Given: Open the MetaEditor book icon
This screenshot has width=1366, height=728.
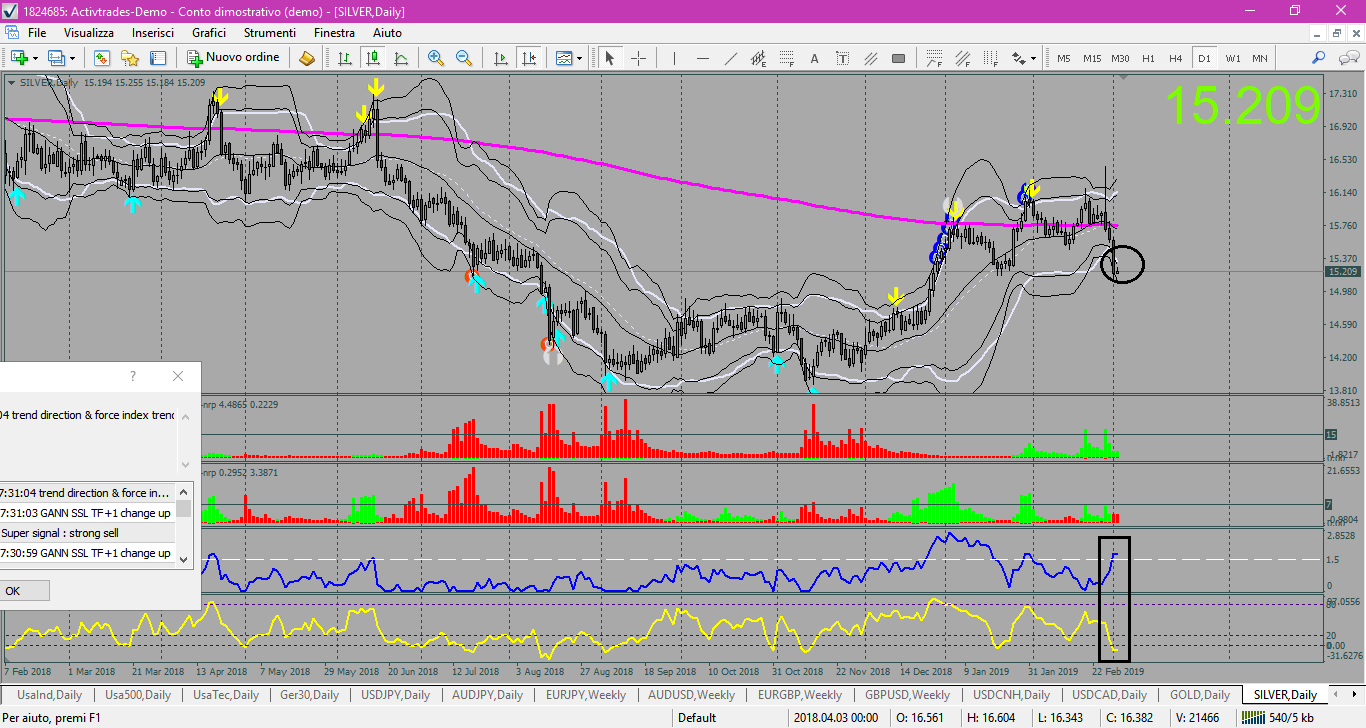Looking at the screenshot, I should 307,58.
